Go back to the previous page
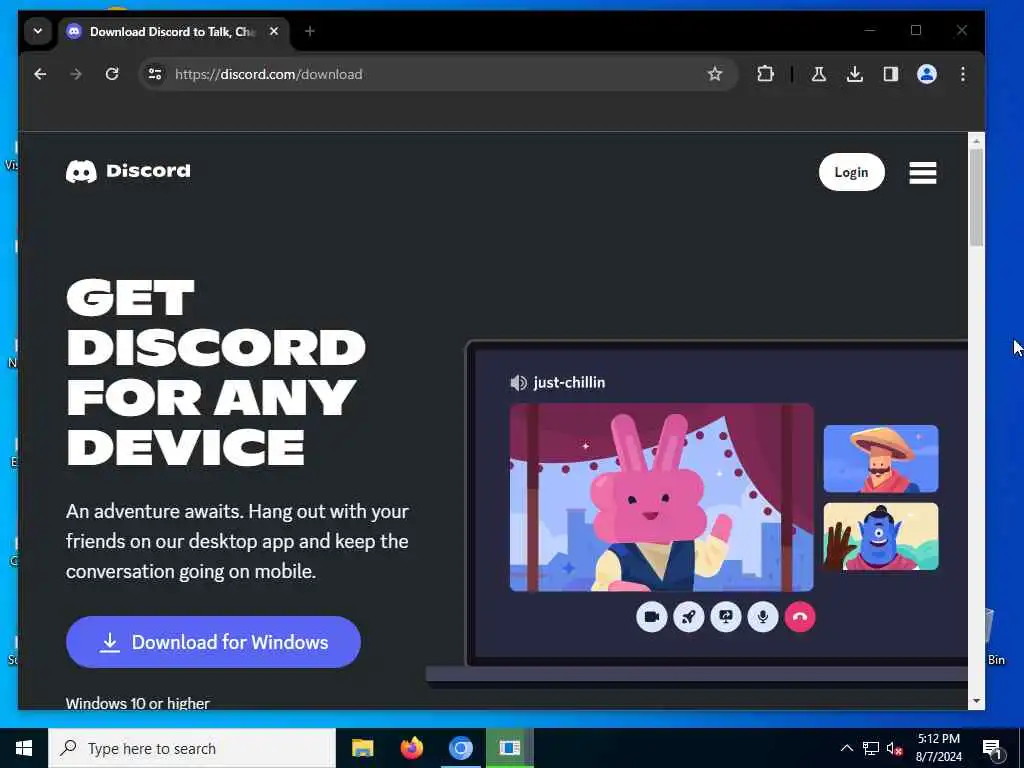The image size is (1024, 768). point(40,74)
